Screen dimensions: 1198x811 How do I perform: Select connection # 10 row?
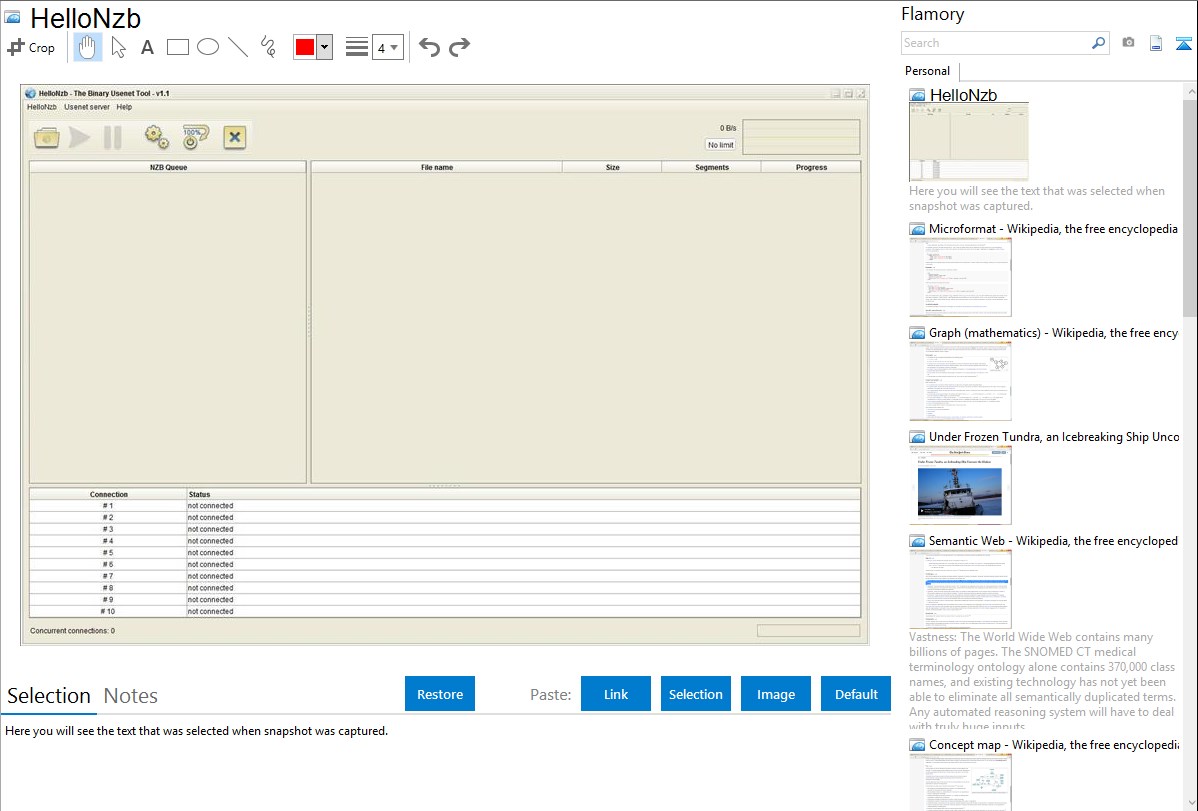pos(445,611)
